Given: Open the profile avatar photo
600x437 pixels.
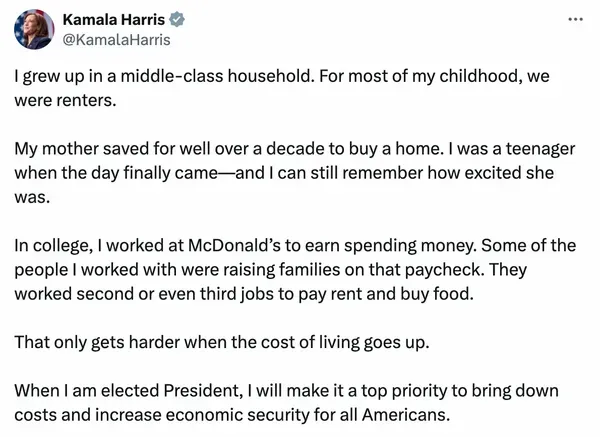Looking at the screenshot, I should point(34,29).
